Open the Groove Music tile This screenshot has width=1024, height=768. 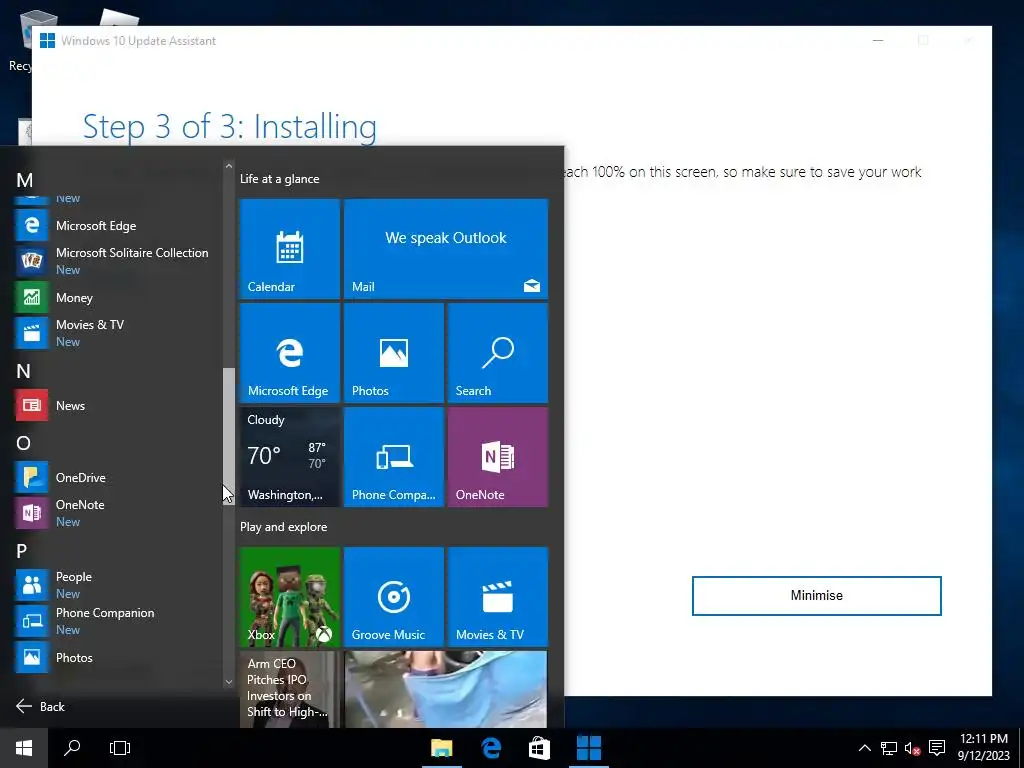click(394, 597)
